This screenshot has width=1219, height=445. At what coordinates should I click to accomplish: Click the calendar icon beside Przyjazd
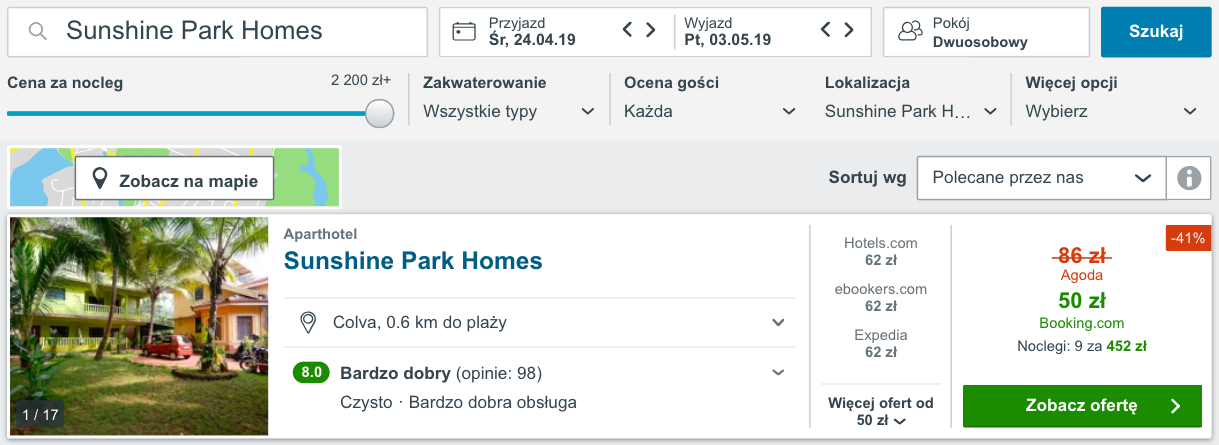click(x=463, y=32)
